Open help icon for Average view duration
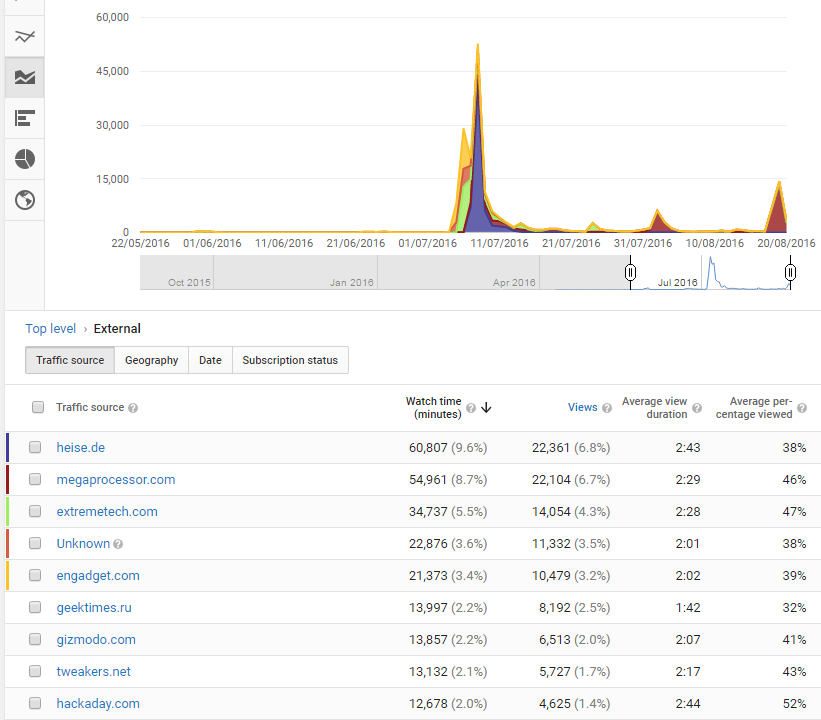Image resolution: width=821 pixels, height=720 pixels. pos(697,408)
